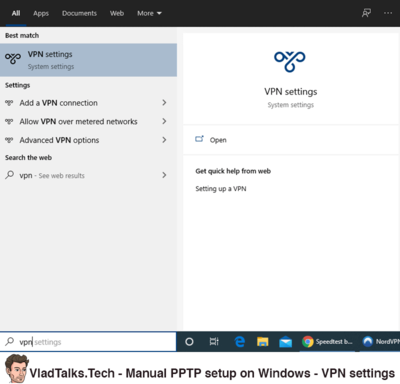
Task: Expand Add a VPN connection chevron
Action: point(164,103)
